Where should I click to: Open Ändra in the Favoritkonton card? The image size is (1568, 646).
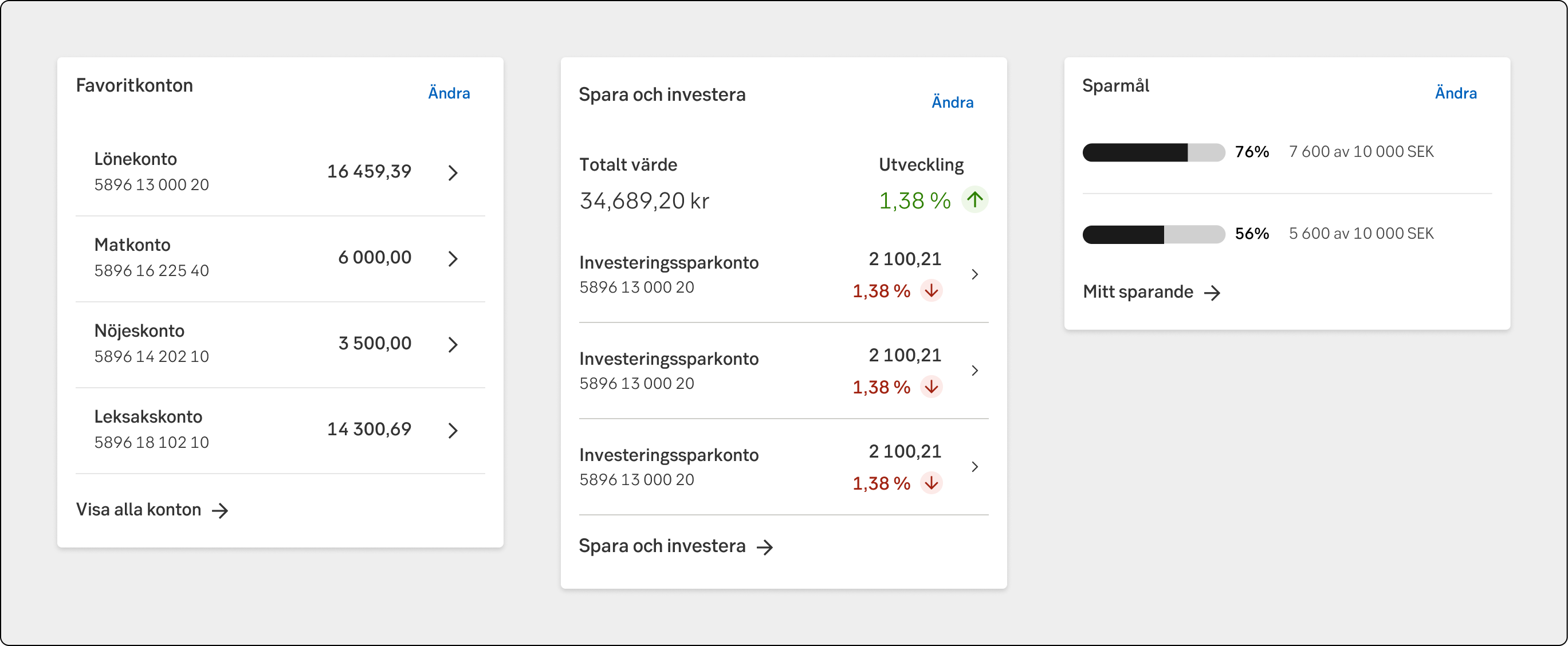[449, 92]
